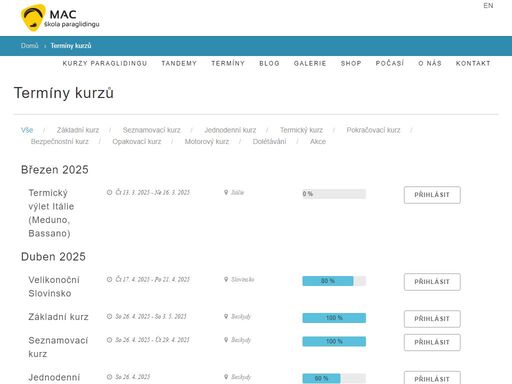Click date So 26. 4. 2025 - Čt 29. 4. 2025

(152, 340)
